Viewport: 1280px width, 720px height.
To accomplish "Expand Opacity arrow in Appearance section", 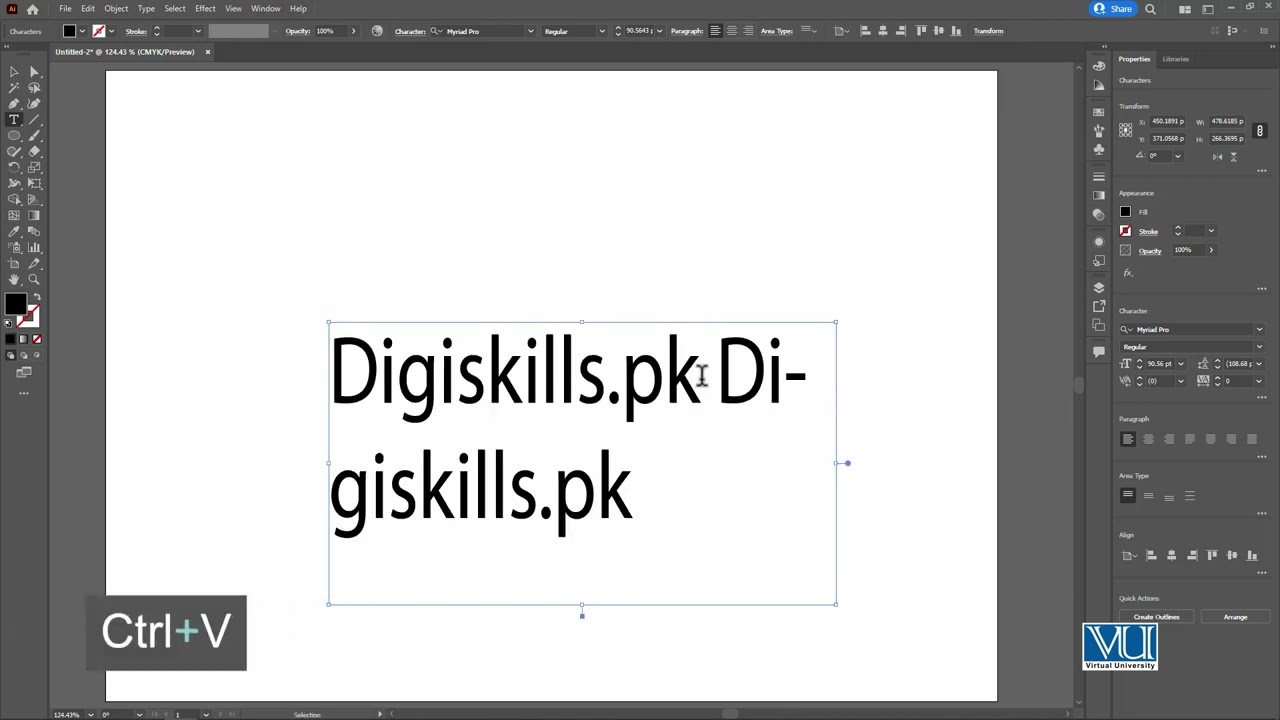I will coord(1211,250).
